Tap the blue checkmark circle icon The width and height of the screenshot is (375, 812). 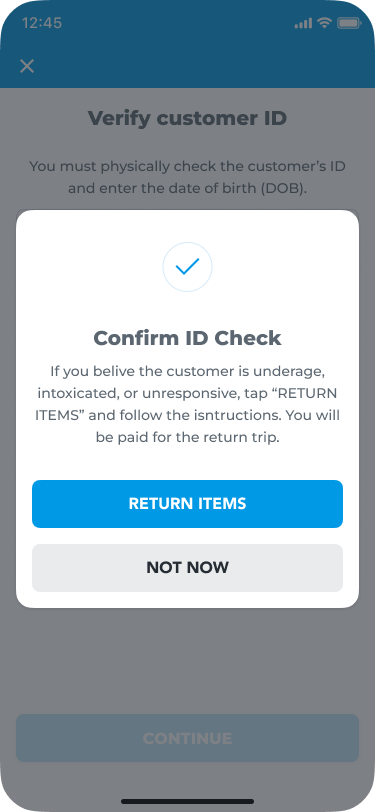[188, 267]
